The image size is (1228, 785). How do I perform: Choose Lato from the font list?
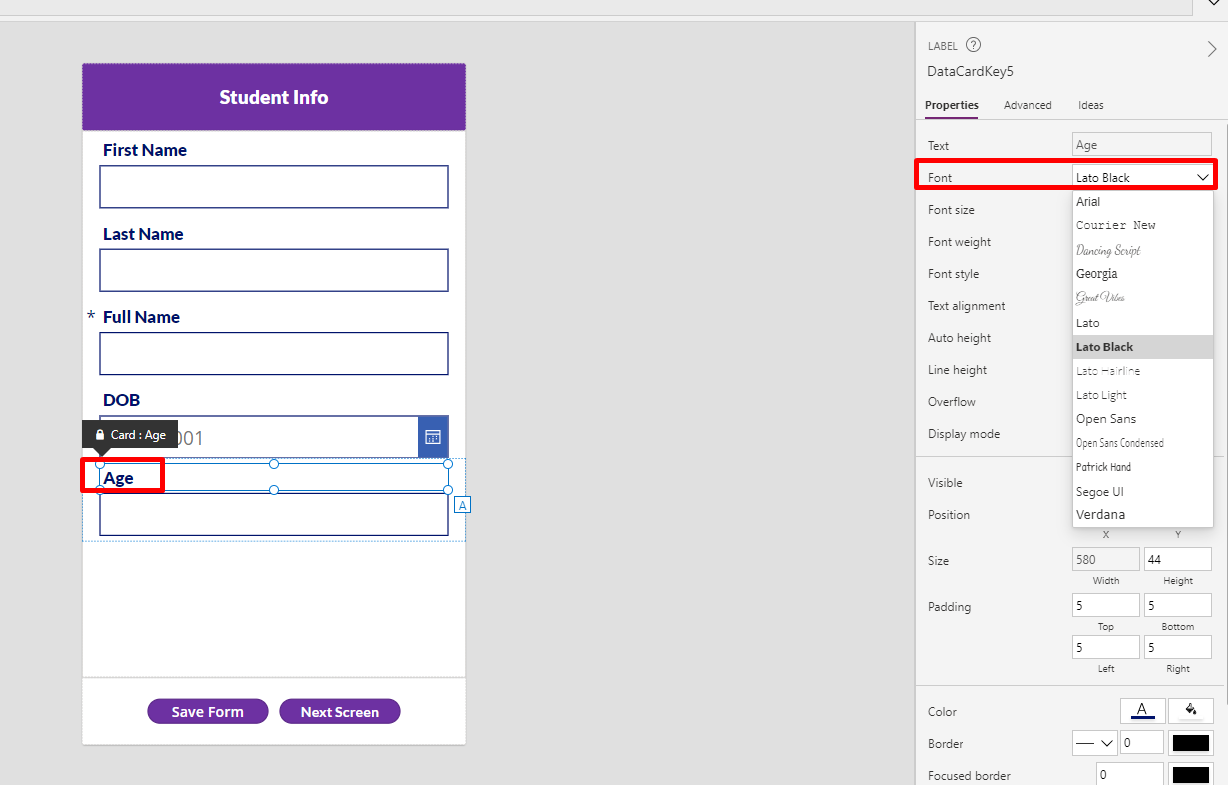pyautogui.click(x=1142, y=323)
